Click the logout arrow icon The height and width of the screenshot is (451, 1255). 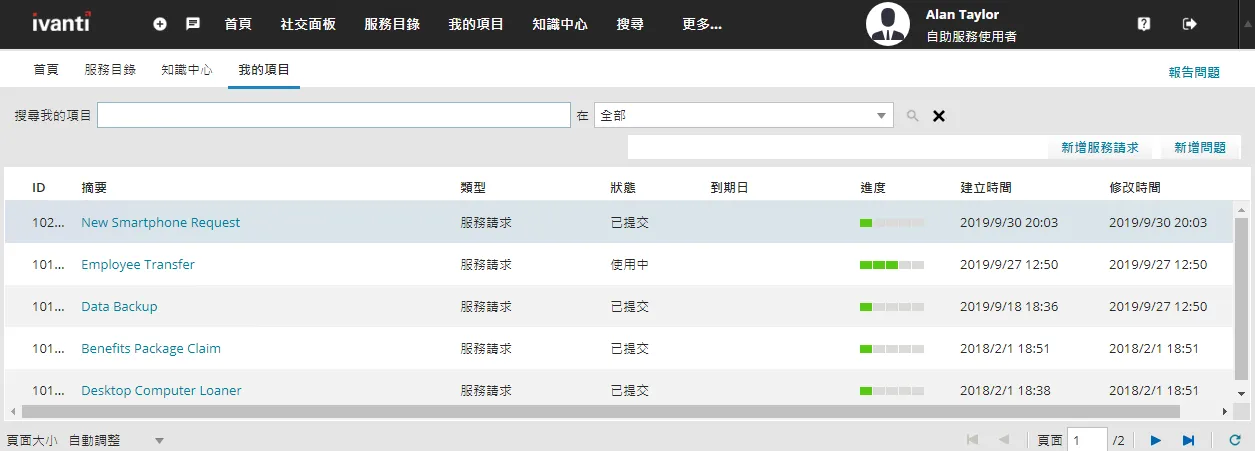point(1189,24)
